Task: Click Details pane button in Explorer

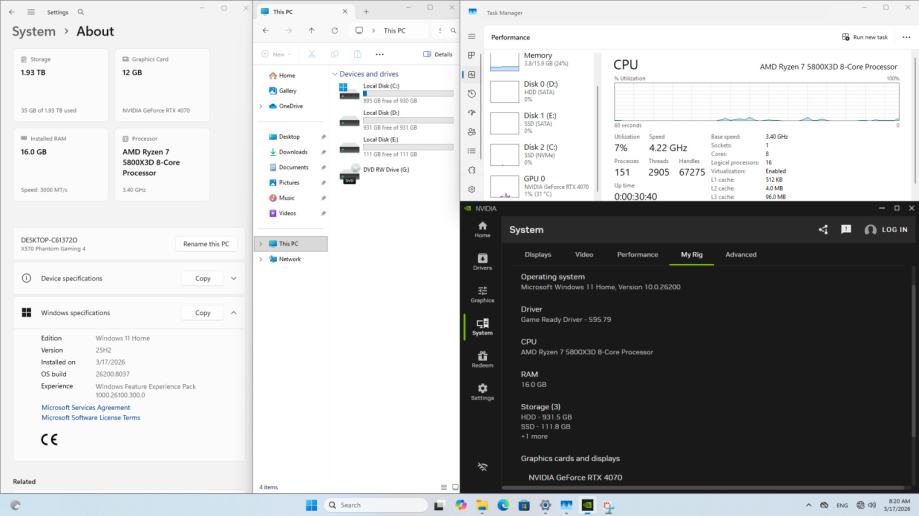Action: [x=438, y=54]
